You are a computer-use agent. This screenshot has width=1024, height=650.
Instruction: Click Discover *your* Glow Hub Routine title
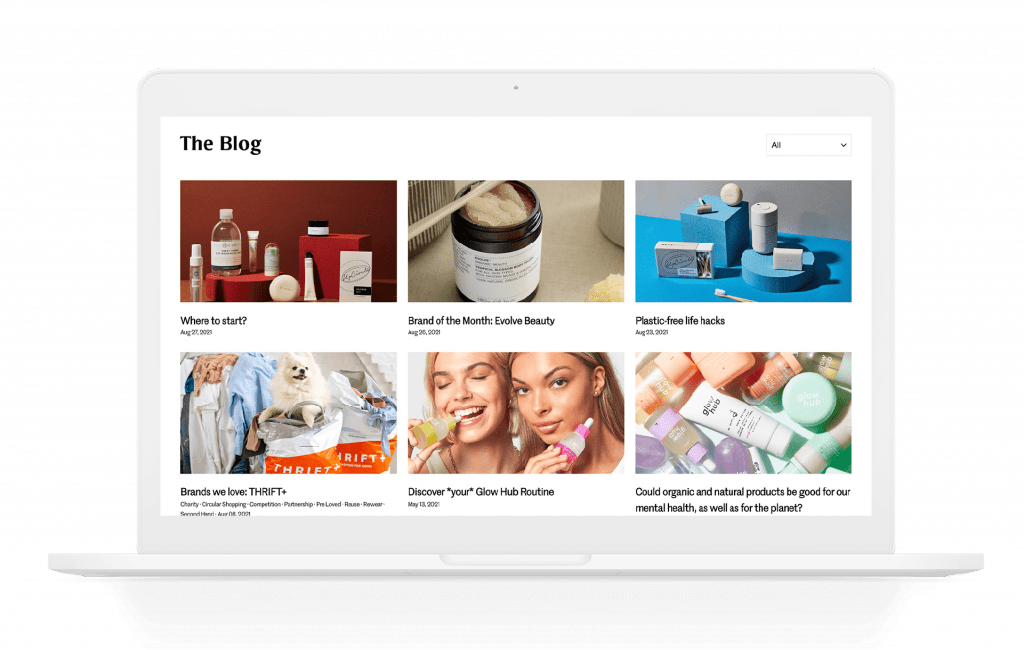coord(481,492)
